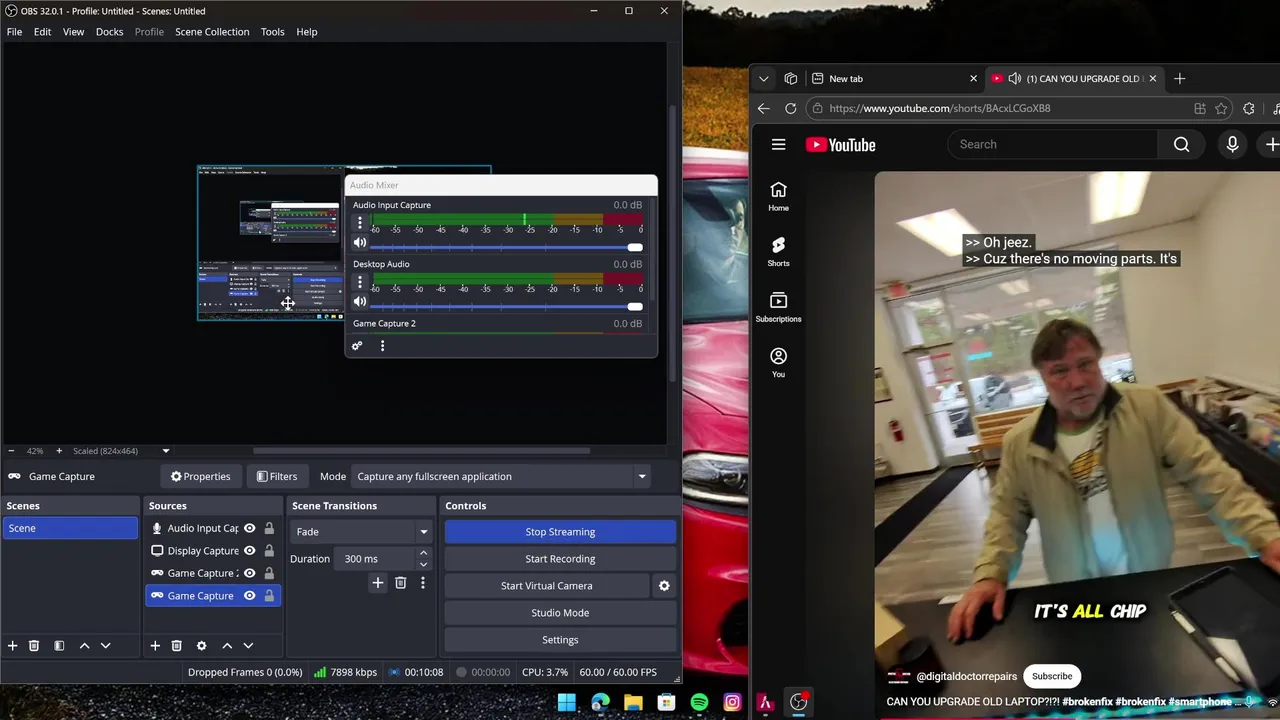Viewport: 1280px width, 720px height.
Task: Select the Scene item in Scenes list
Action: pos(70,528)
